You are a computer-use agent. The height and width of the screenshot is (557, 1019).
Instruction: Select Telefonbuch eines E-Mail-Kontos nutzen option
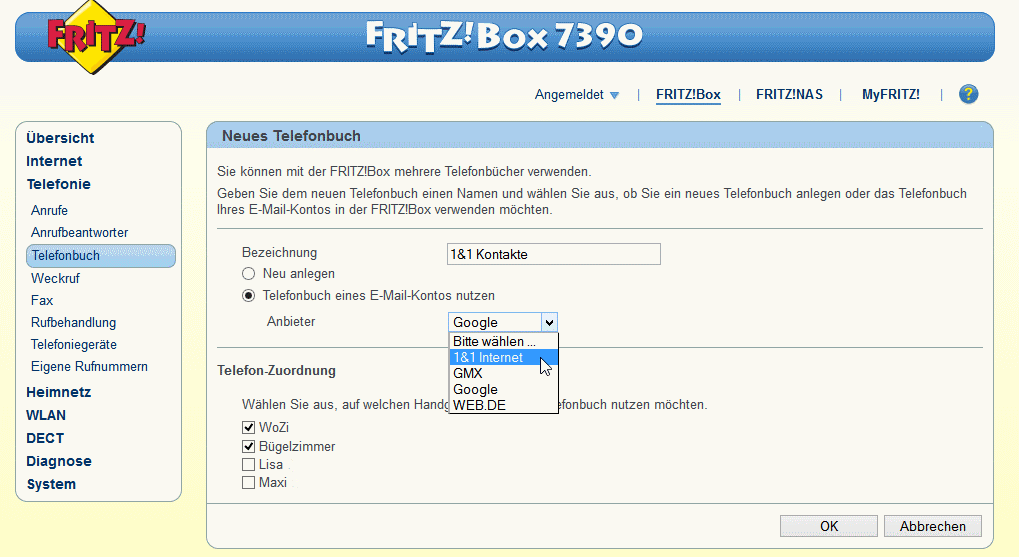coord(248,296)
